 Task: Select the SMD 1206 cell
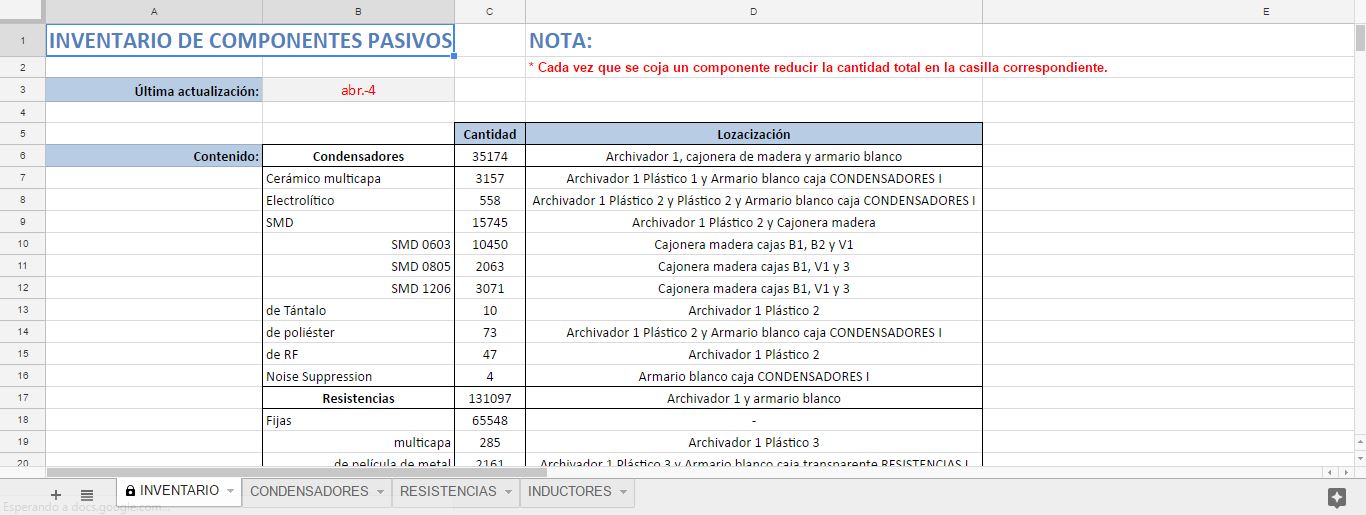click(358, 288)
